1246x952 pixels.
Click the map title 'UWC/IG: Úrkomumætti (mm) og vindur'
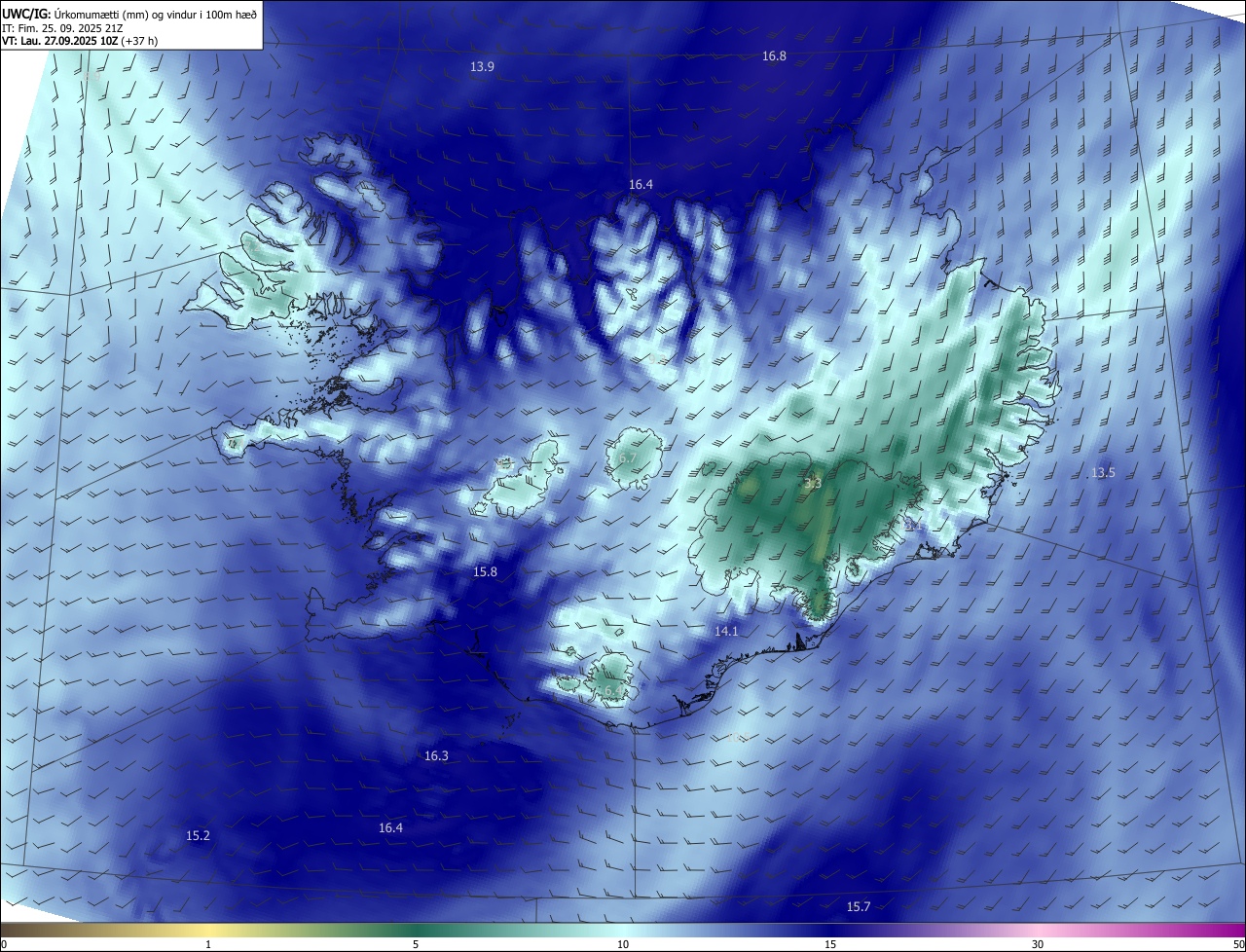[130, 13]
